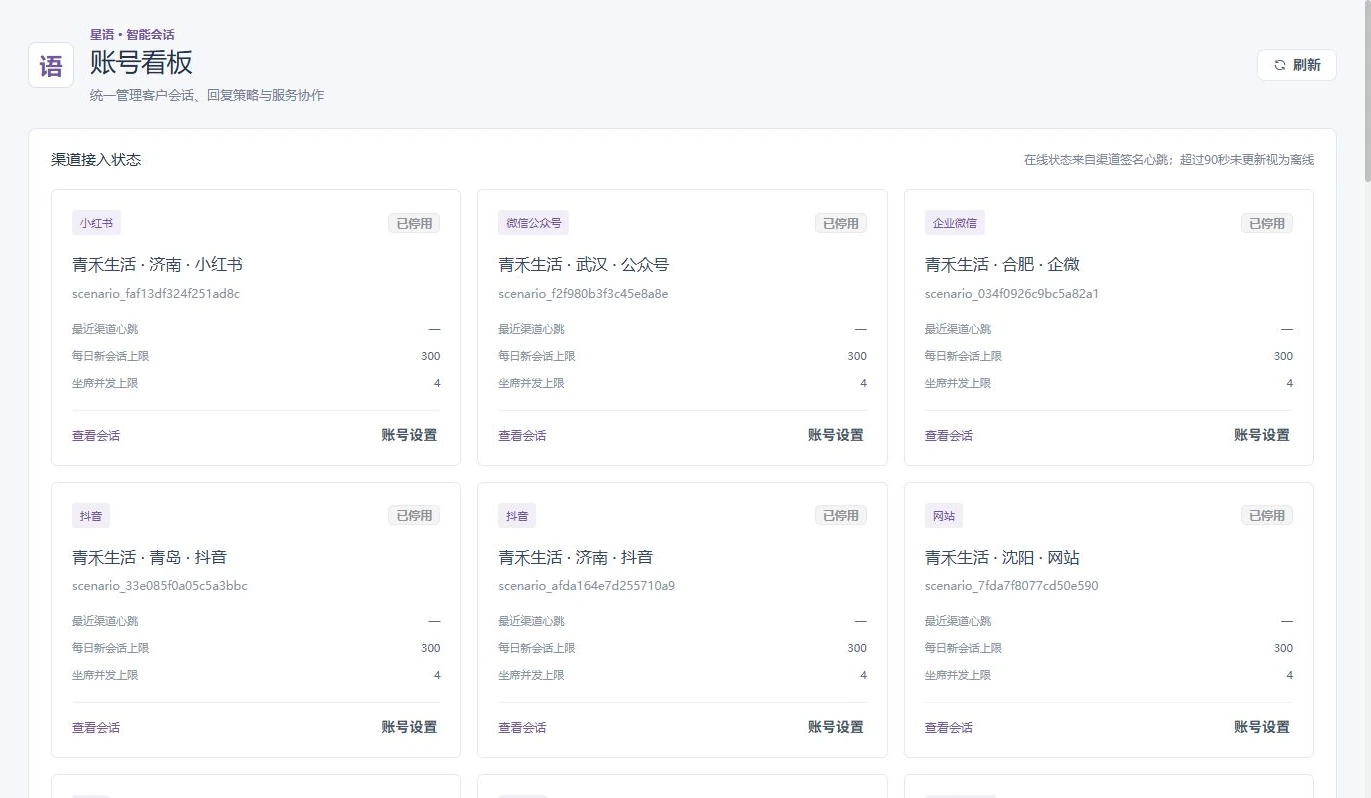1371x798 pixels.
Task: Click 已停用 status badge on 合肥 · 企微 card
Action: click(1267, 223)
